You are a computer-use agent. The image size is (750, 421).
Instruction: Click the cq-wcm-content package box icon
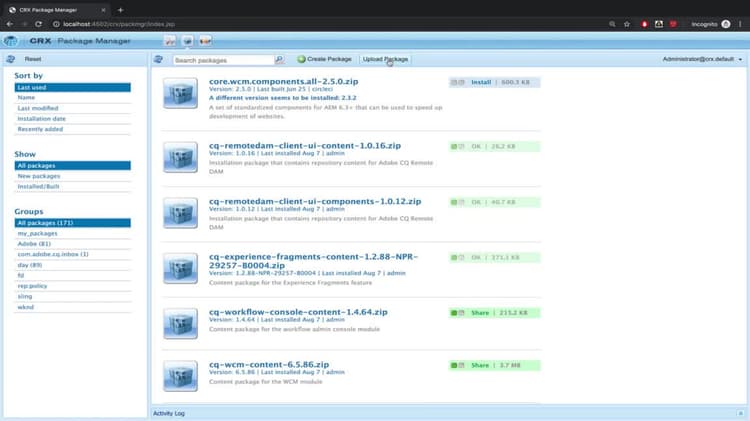tap(180, 376)
